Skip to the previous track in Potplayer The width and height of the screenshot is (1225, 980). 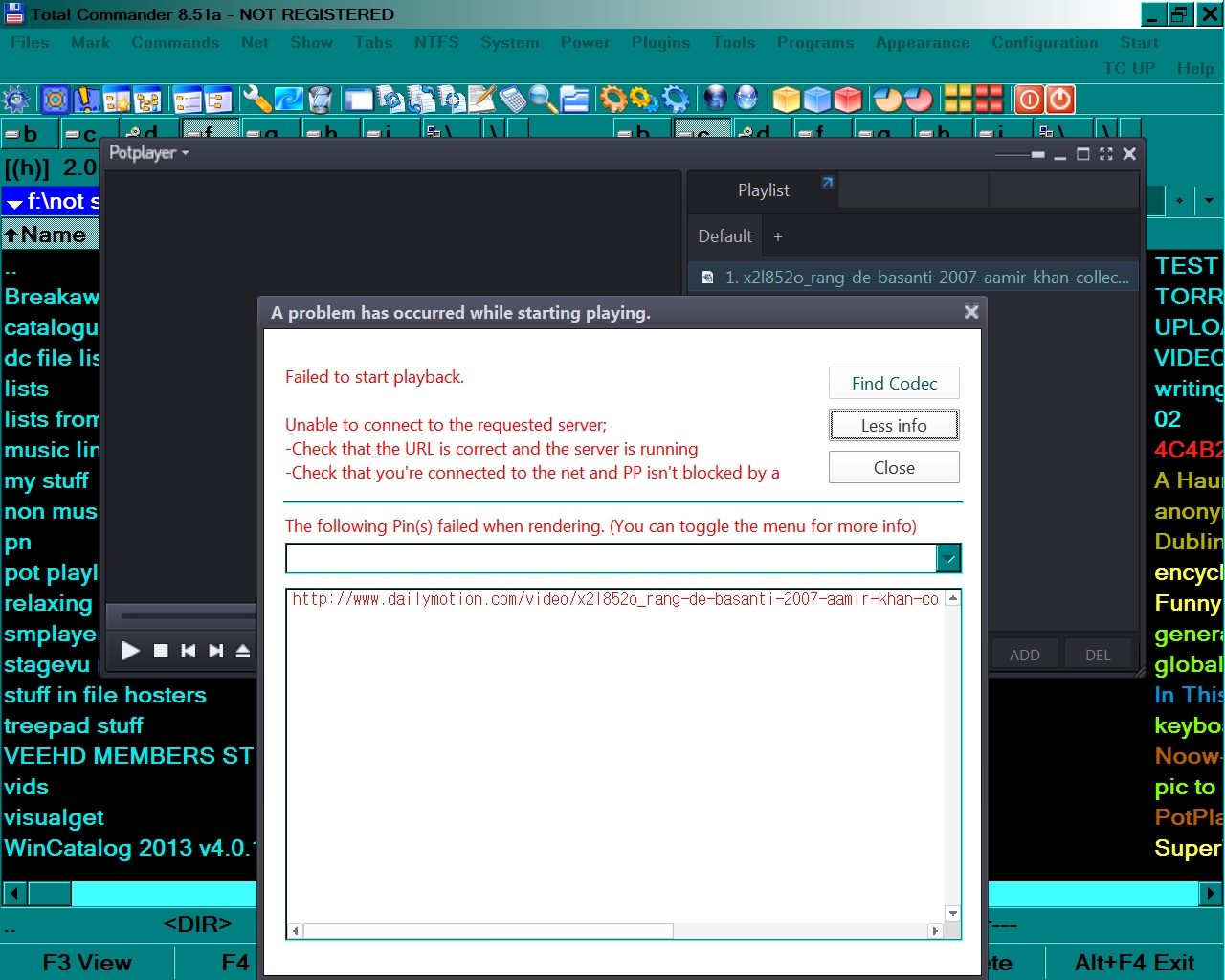[x=189, y=651]
